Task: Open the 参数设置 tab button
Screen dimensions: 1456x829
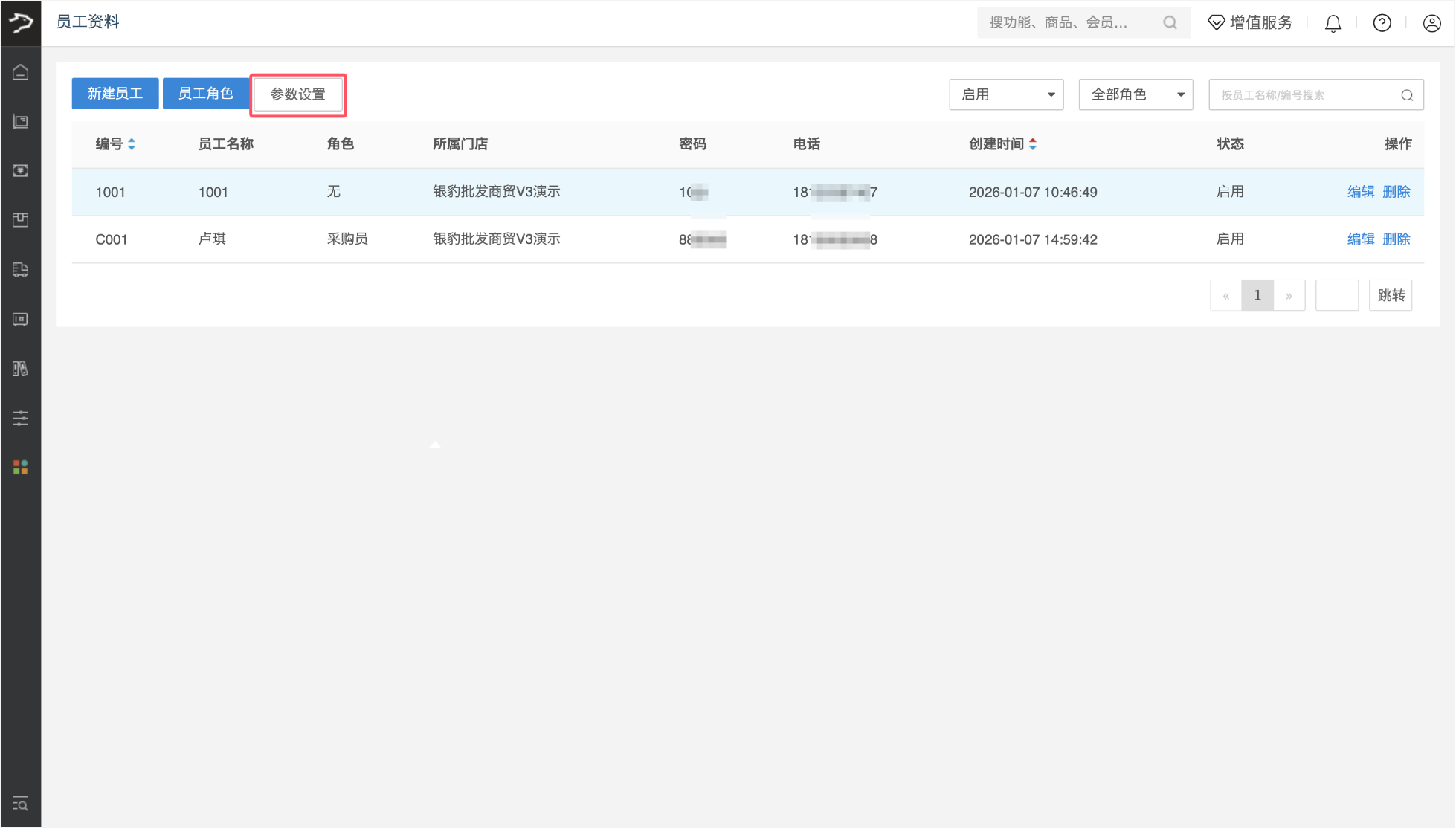Action: (297, 94)
